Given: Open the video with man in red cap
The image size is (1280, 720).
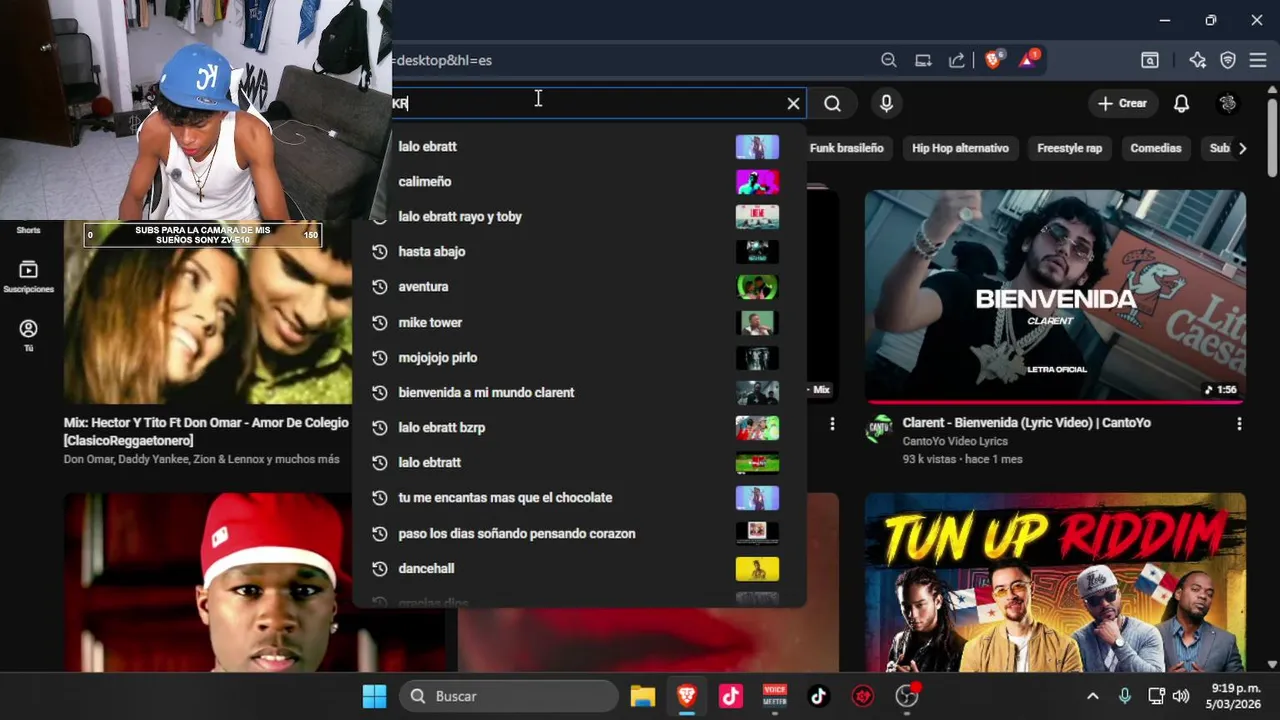Looking at the screenshot, I should [208, 582].
